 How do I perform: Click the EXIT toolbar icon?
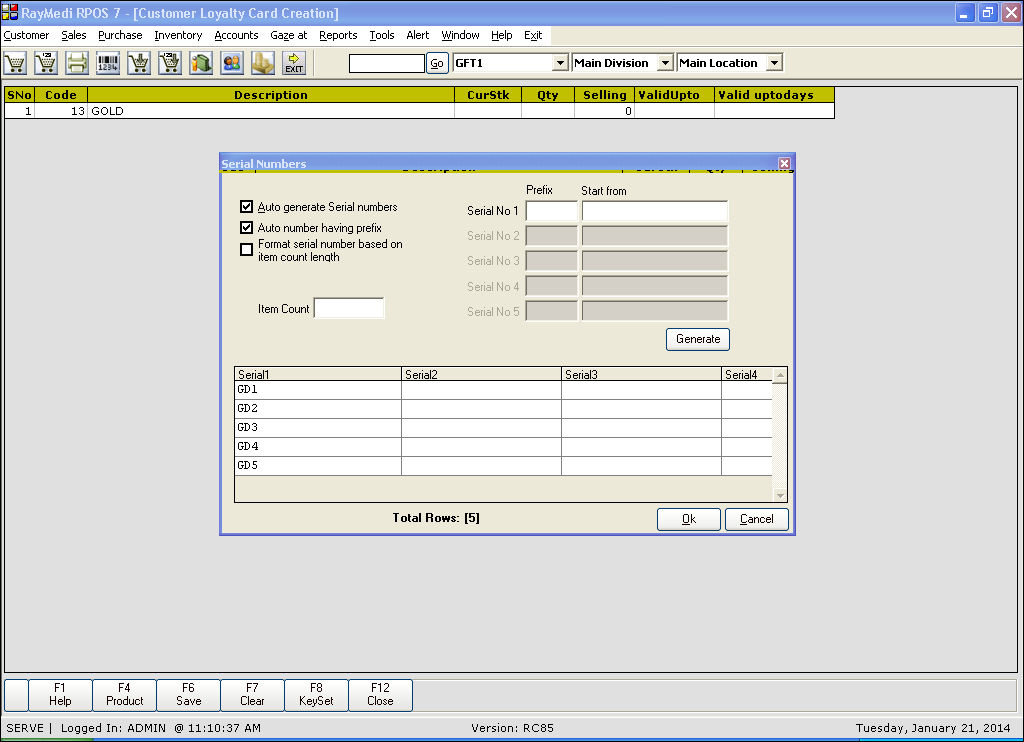294,63
